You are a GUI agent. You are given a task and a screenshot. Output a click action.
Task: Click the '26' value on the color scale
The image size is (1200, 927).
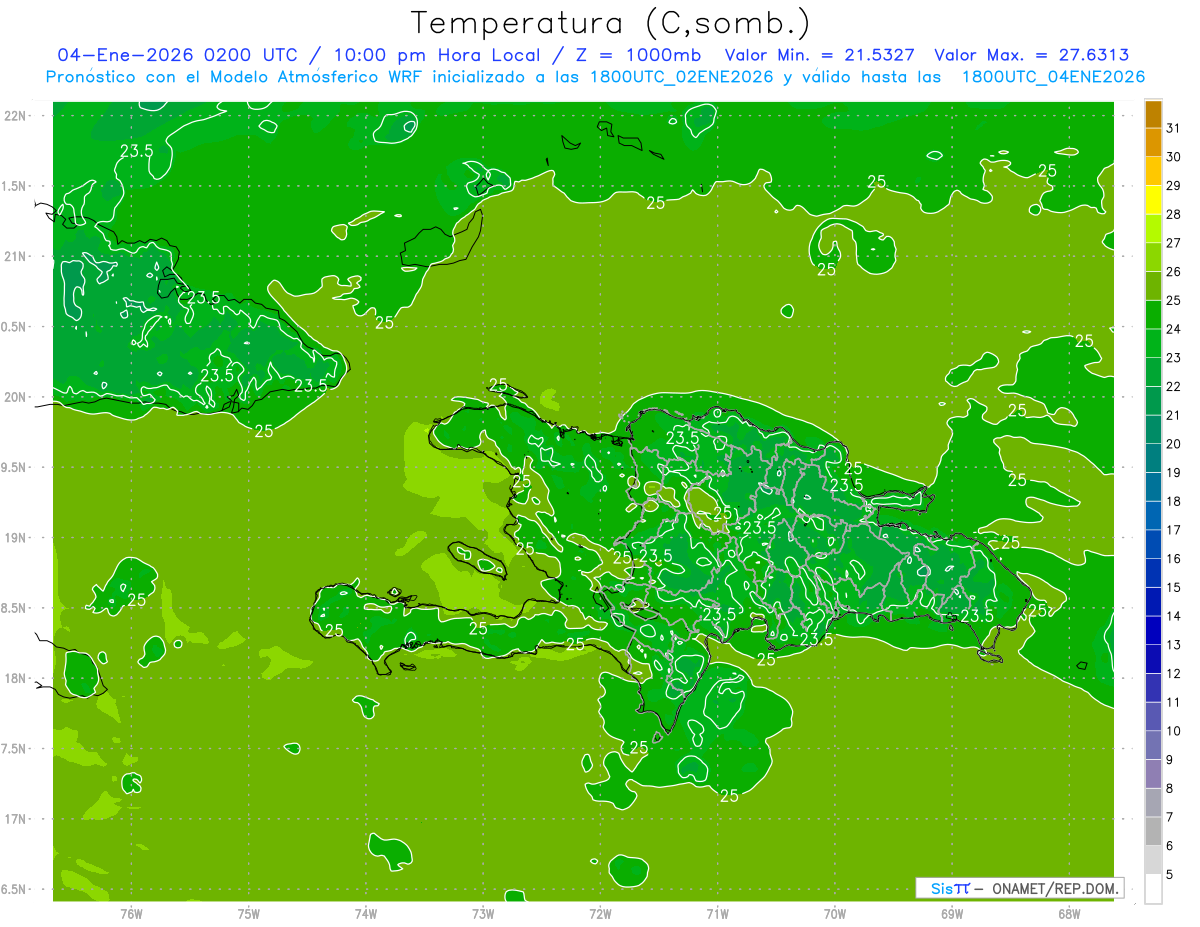tap(1174, 272)
